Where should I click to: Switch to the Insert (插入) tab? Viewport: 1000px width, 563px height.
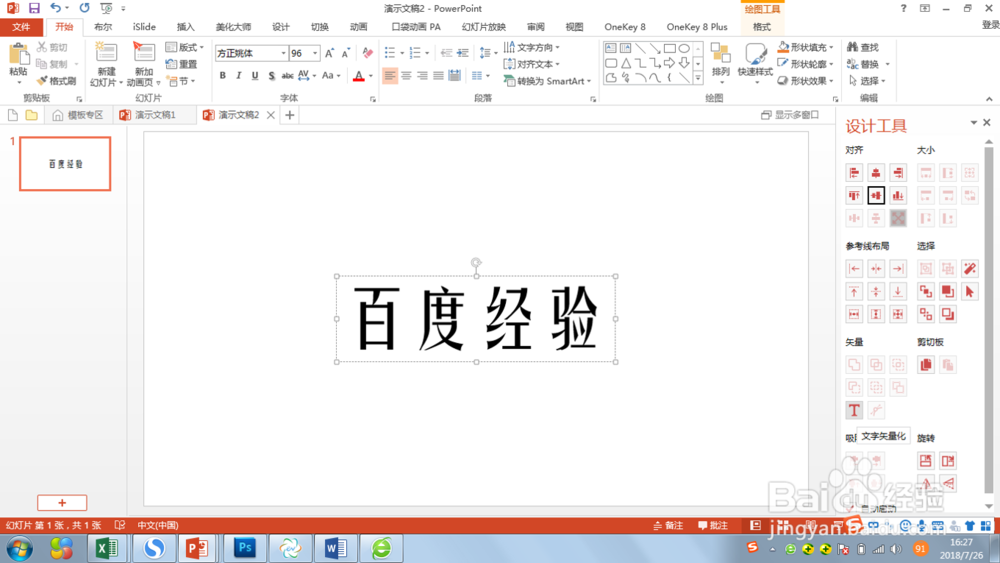[x=185, y=27]
